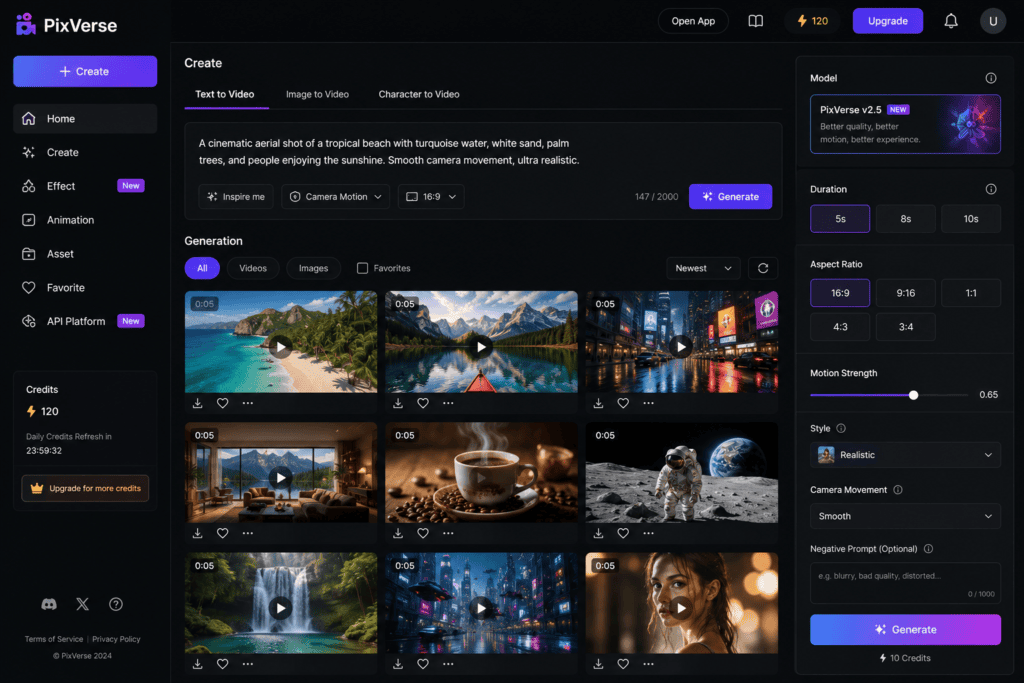Open the Discord community icon
Viewport: 1024px width, 683px height.
pyautogui.click(x=49, y=604)
